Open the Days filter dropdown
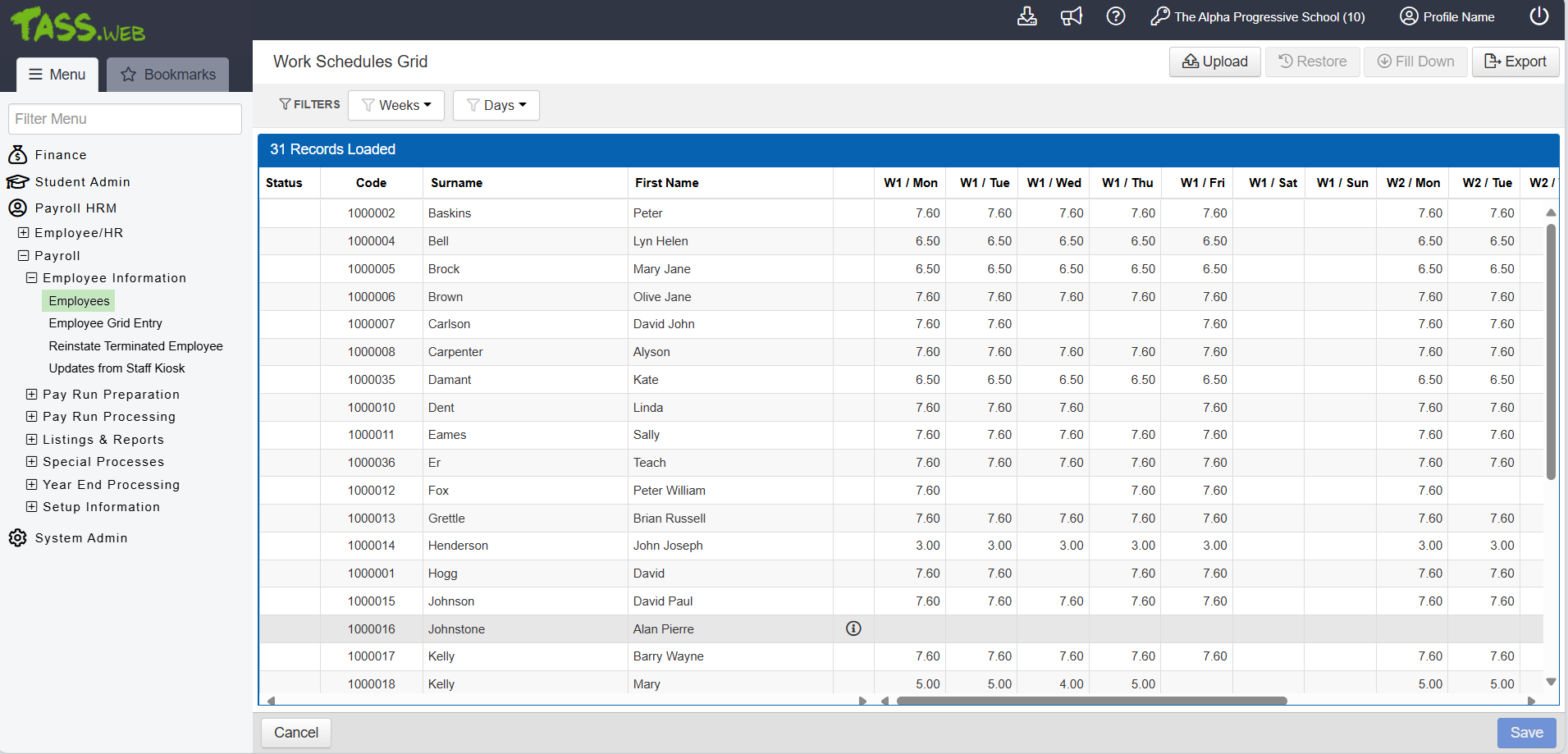 (496, 105)
